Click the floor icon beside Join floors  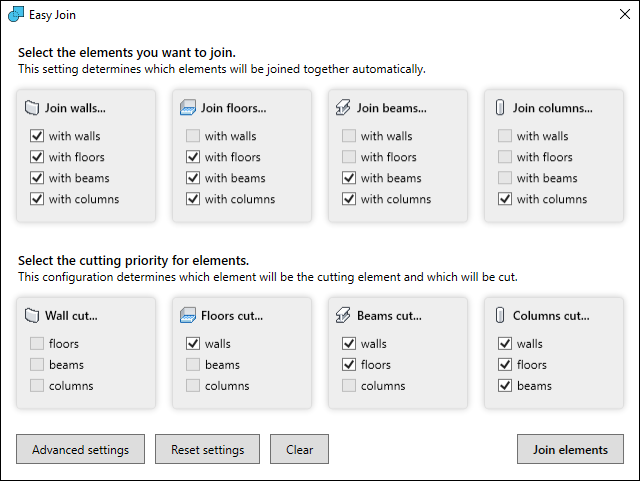(187, 108)
